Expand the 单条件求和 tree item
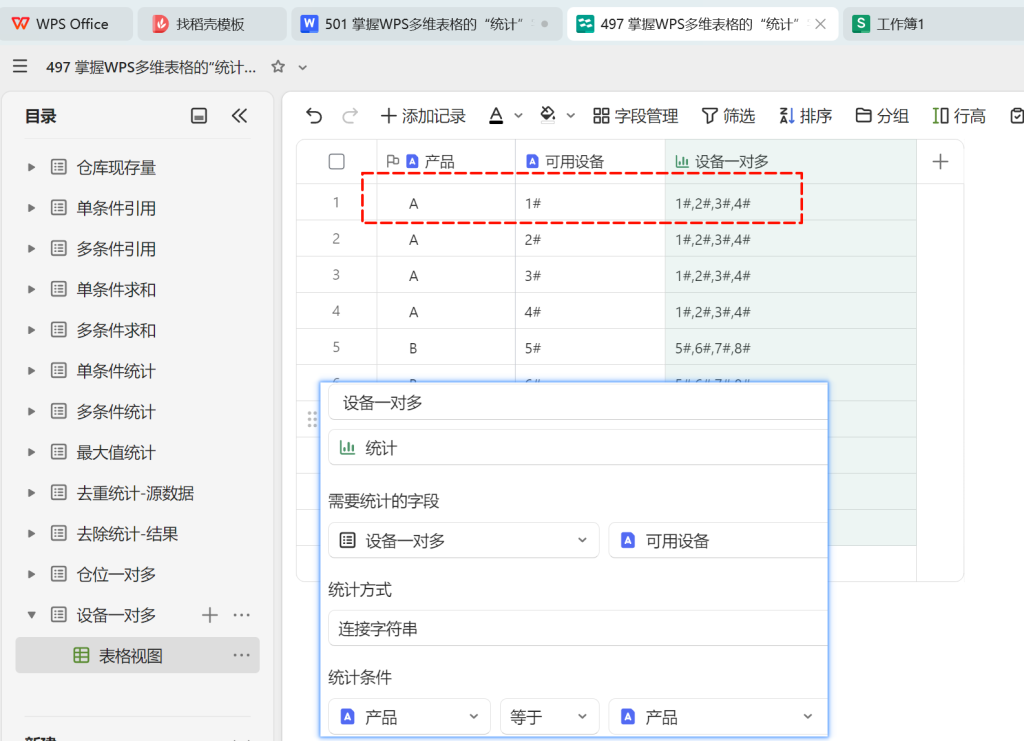1024x741 pixels. coord(31,289)
